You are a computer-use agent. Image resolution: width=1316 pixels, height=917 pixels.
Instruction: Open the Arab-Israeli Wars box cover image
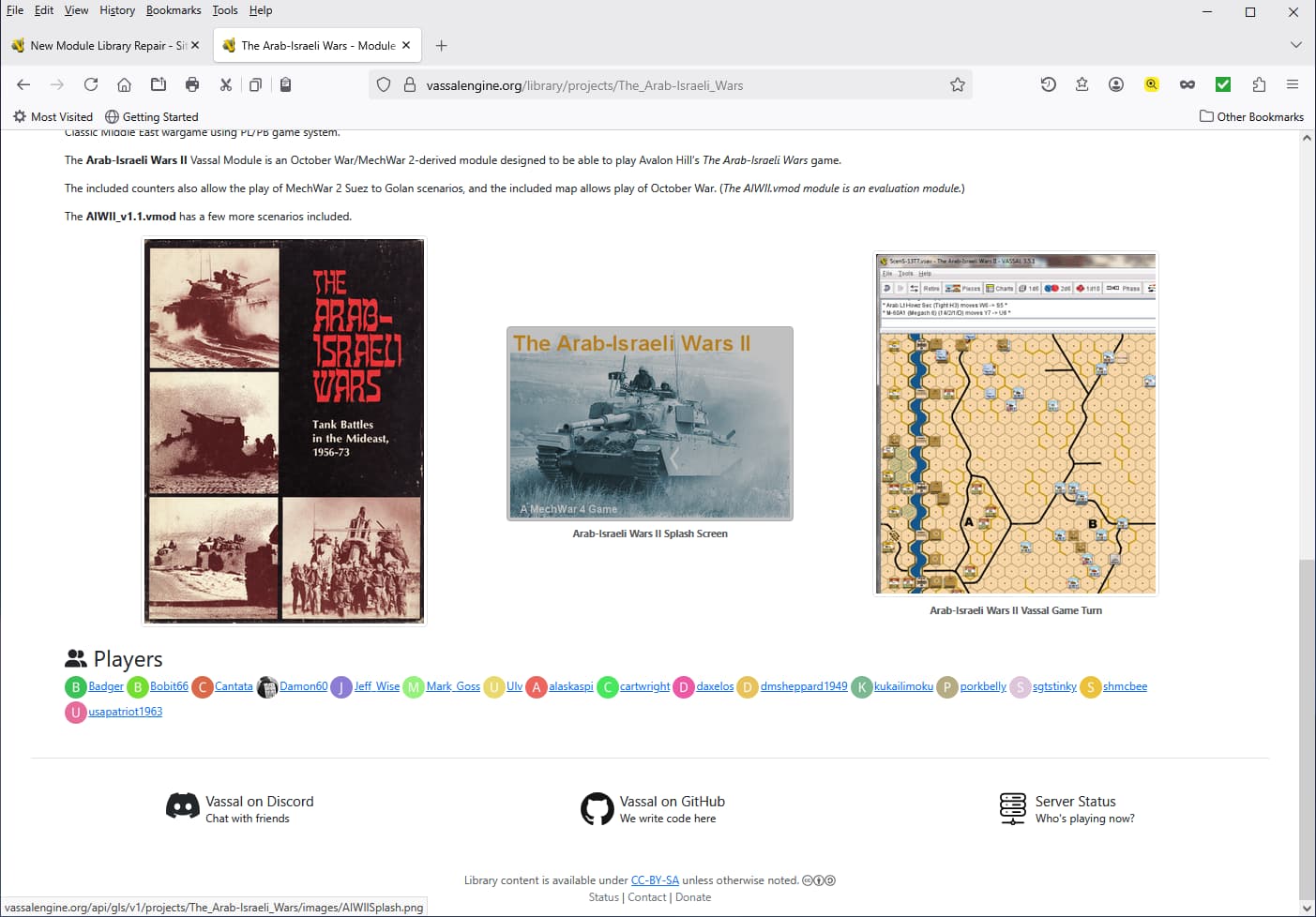[x=284, y=430]
